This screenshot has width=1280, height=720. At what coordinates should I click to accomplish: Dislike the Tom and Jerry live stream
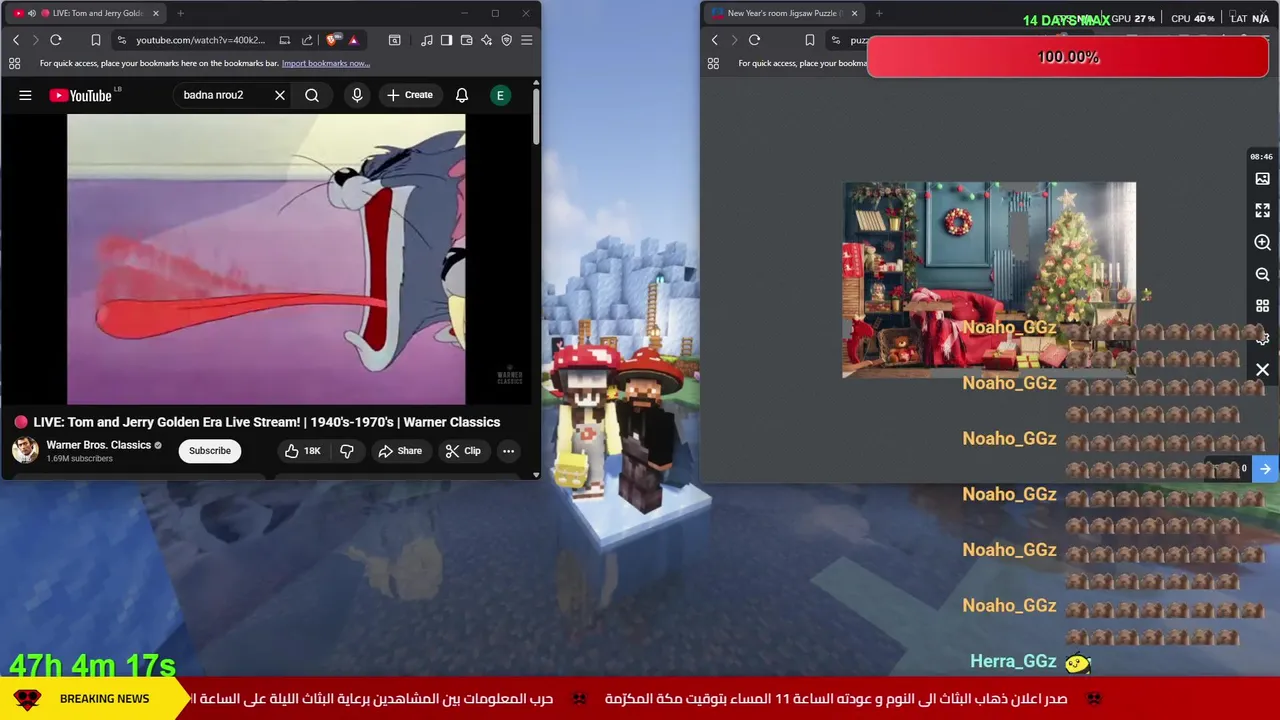coord(347,451)
